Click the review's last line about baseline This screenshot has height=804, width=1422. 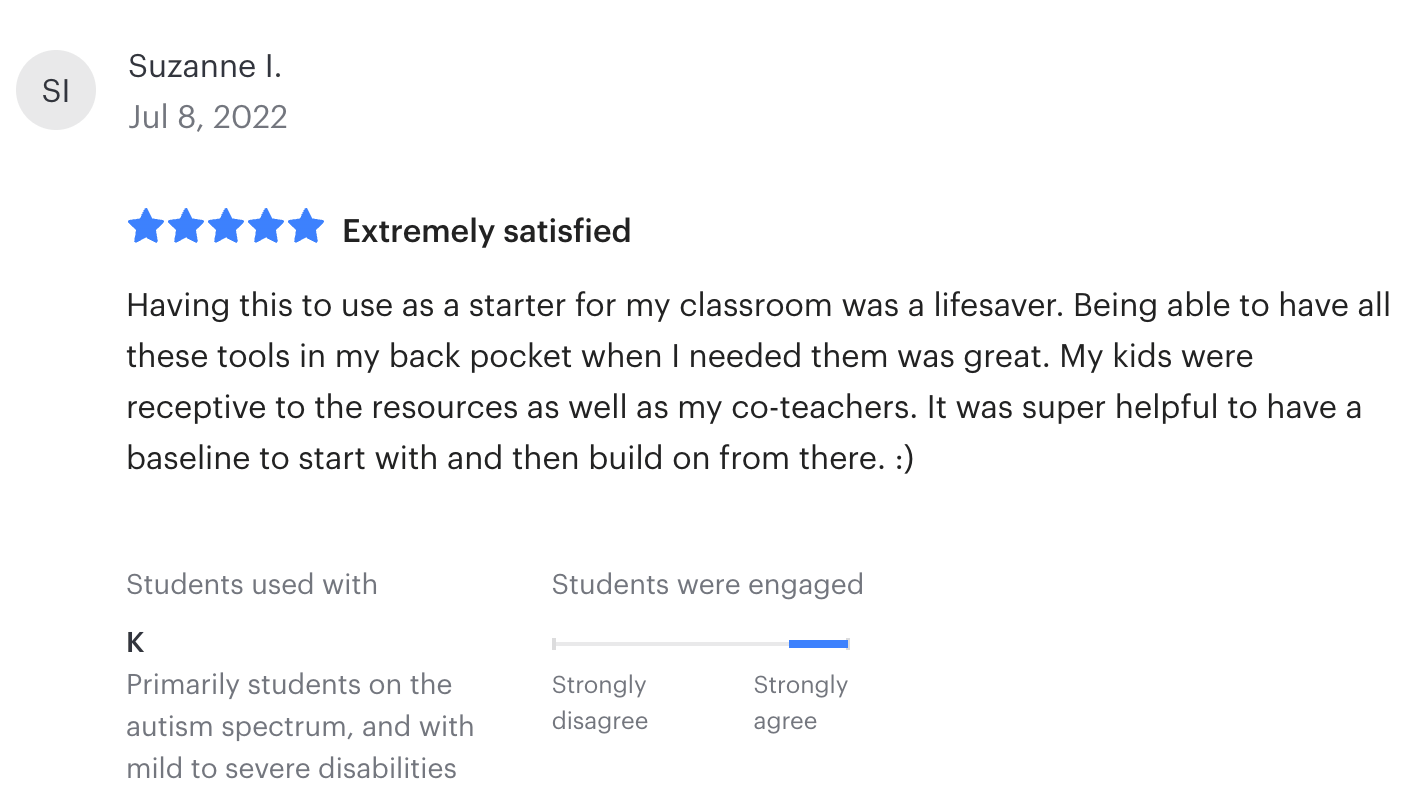520,458
